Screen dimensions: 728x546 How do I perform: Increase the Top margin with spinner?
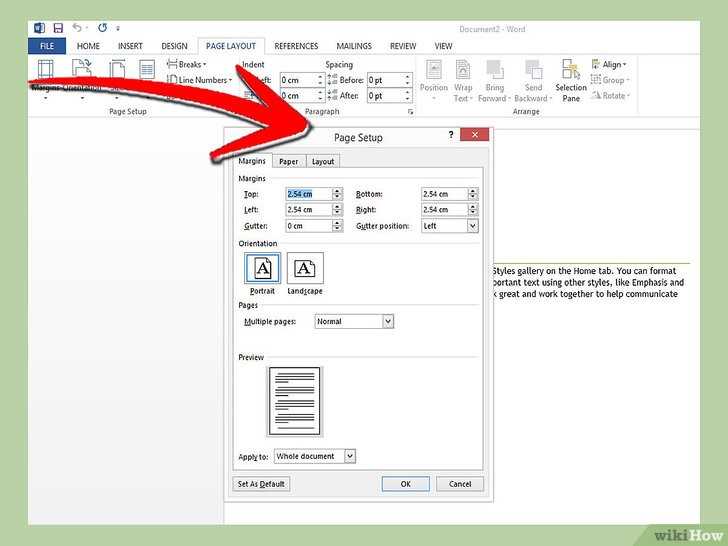coord(338,191)
